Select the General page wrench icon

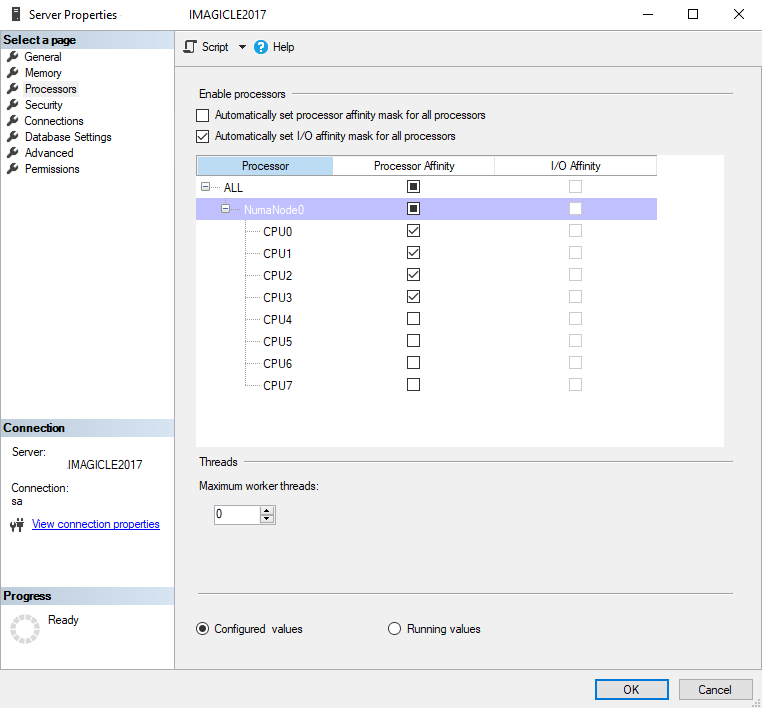click(13, 57)
